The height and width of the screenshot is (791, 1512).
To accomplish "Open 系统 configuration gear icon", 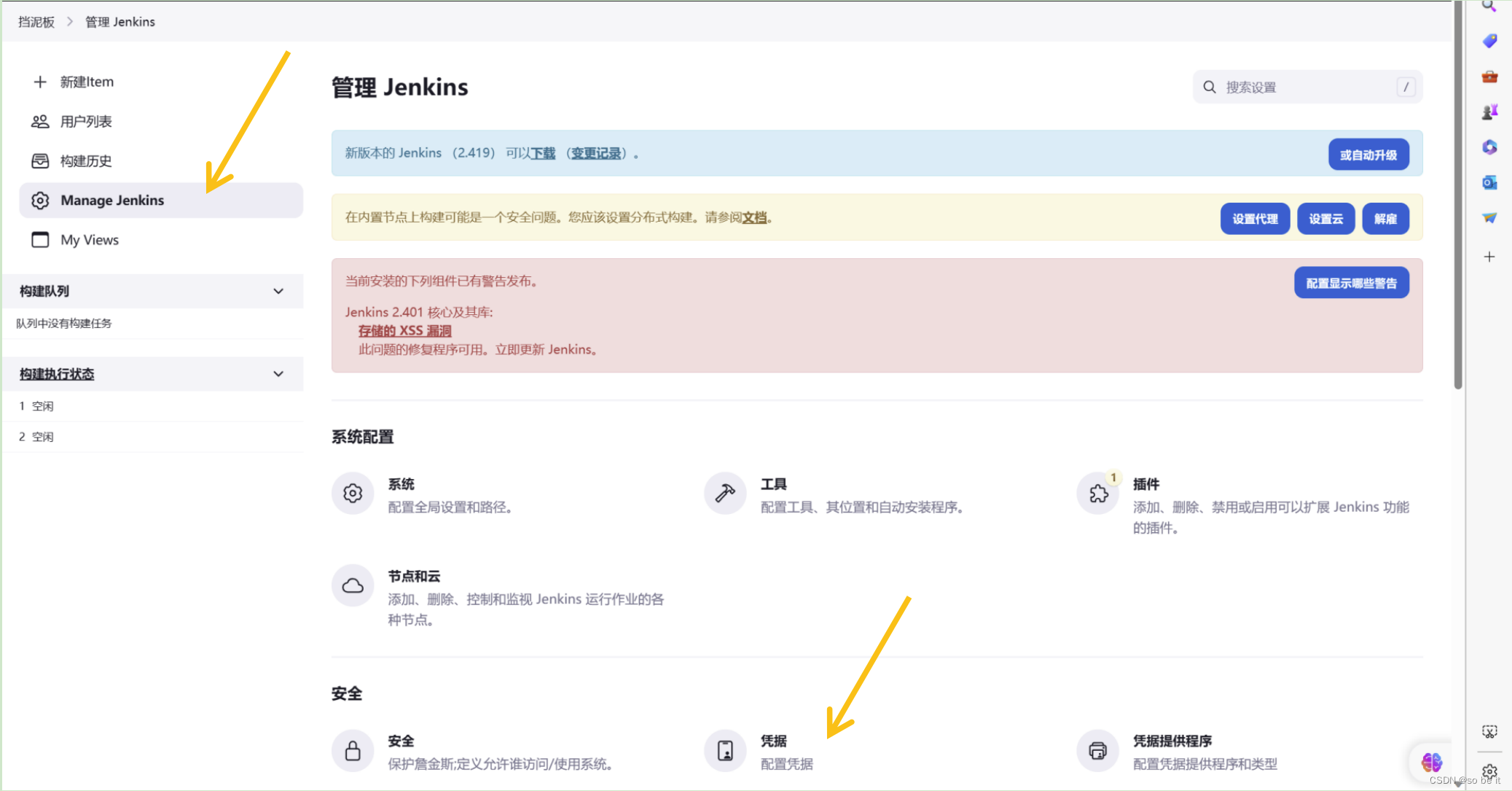I will click(x=353, y=494).
